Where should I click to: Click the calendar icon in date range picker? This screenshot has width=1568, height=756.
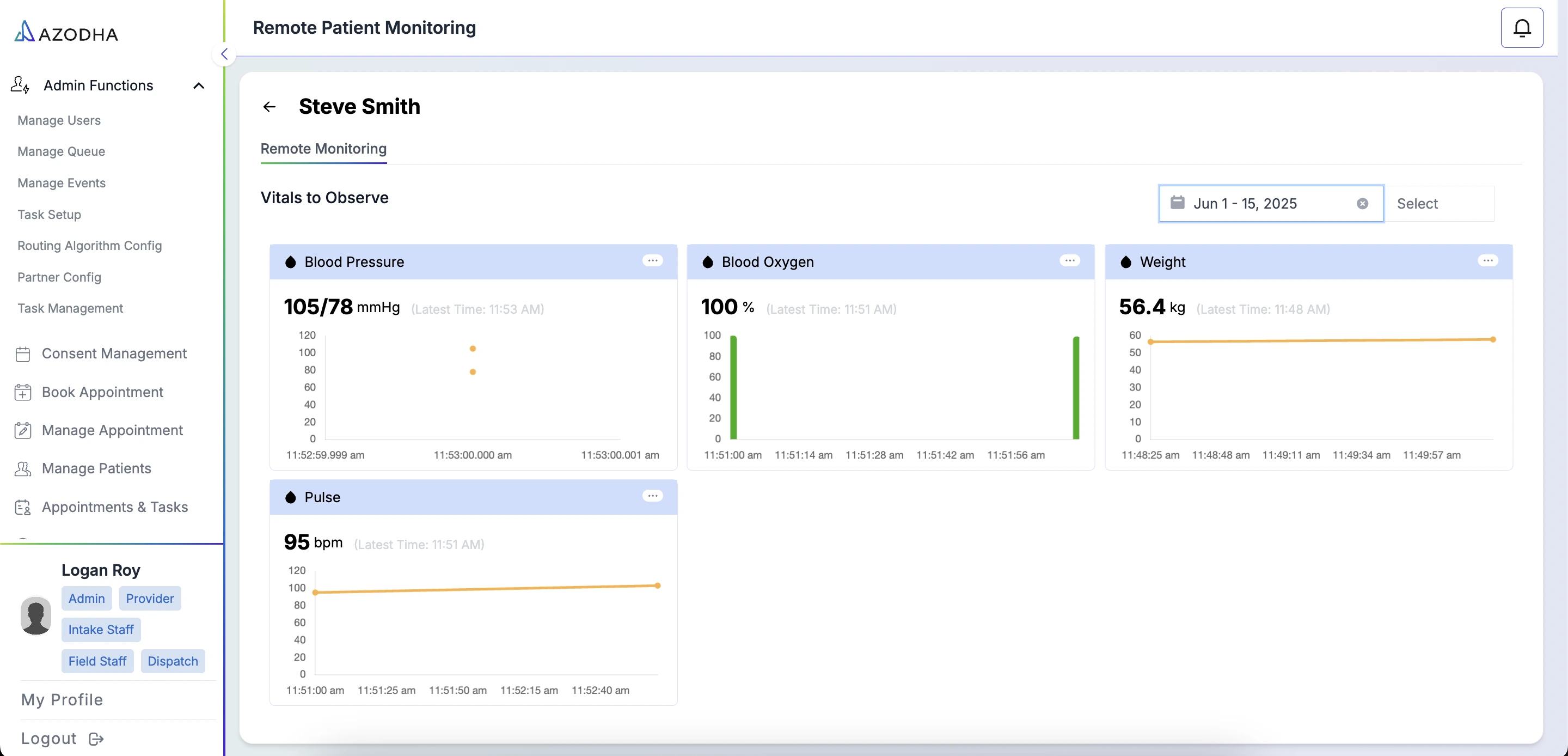(x=1178, y=204)
